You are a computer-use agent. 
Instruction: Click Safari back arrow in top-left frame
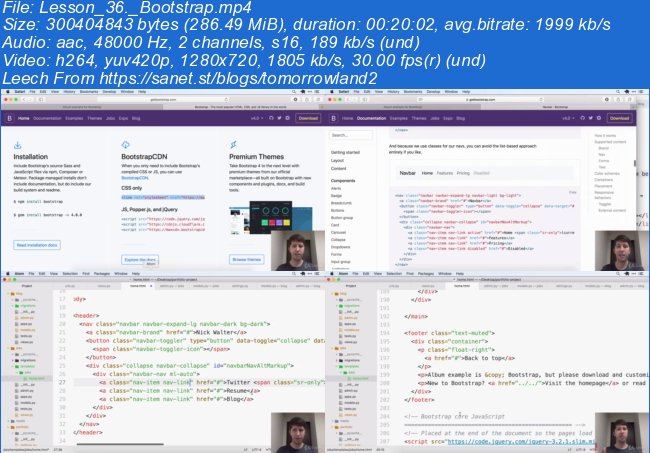[x=24, y=99]
